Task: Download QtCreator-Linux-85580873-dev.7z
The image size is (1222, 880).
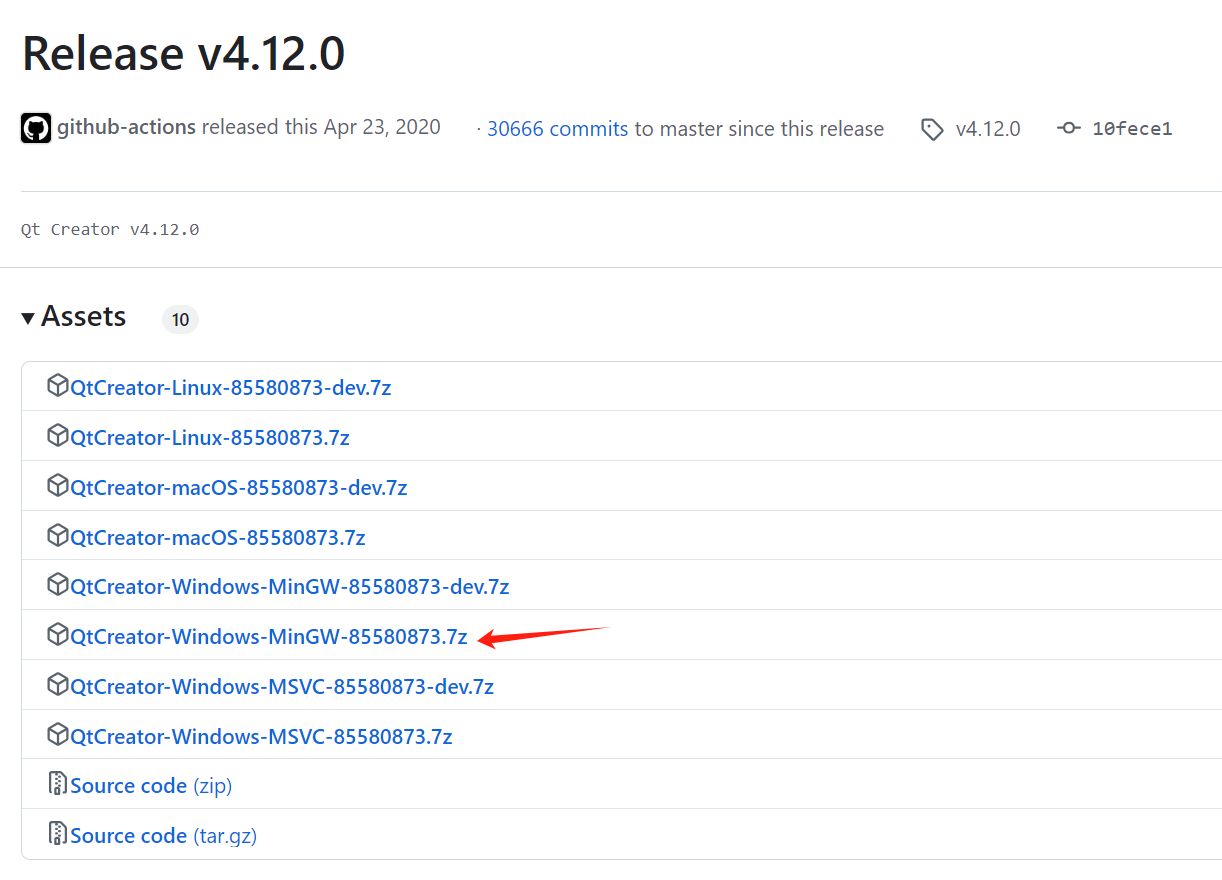Action: click(231, 387)
